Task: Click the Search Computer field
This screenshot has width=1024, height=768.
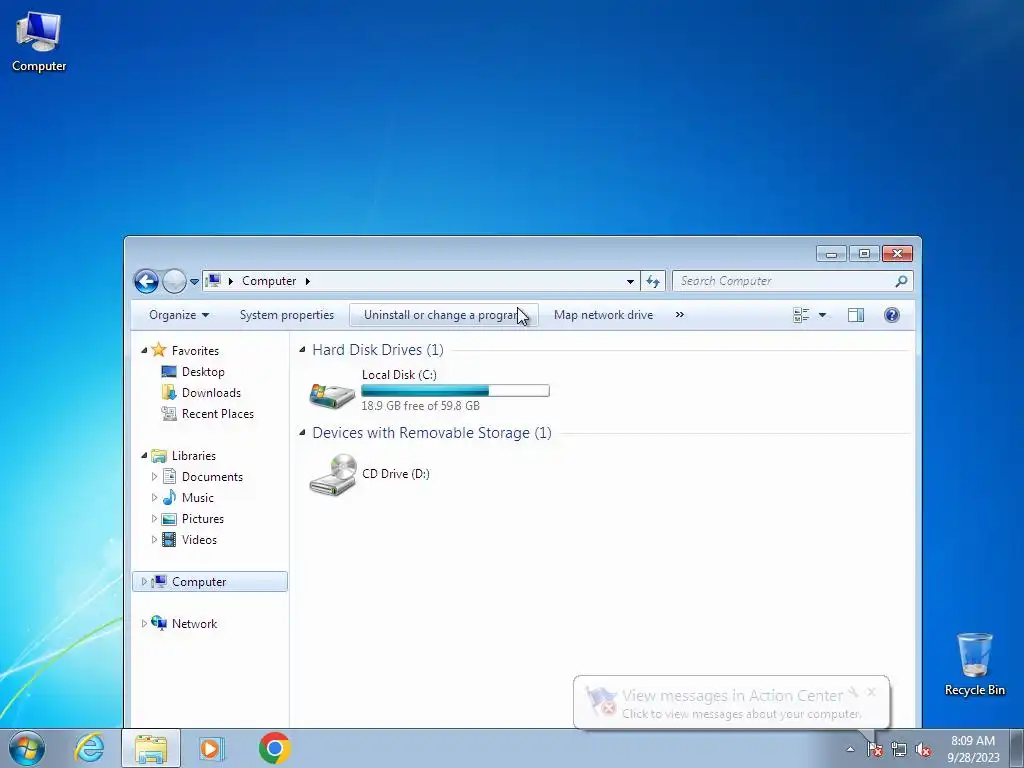Action: (784, 281)
